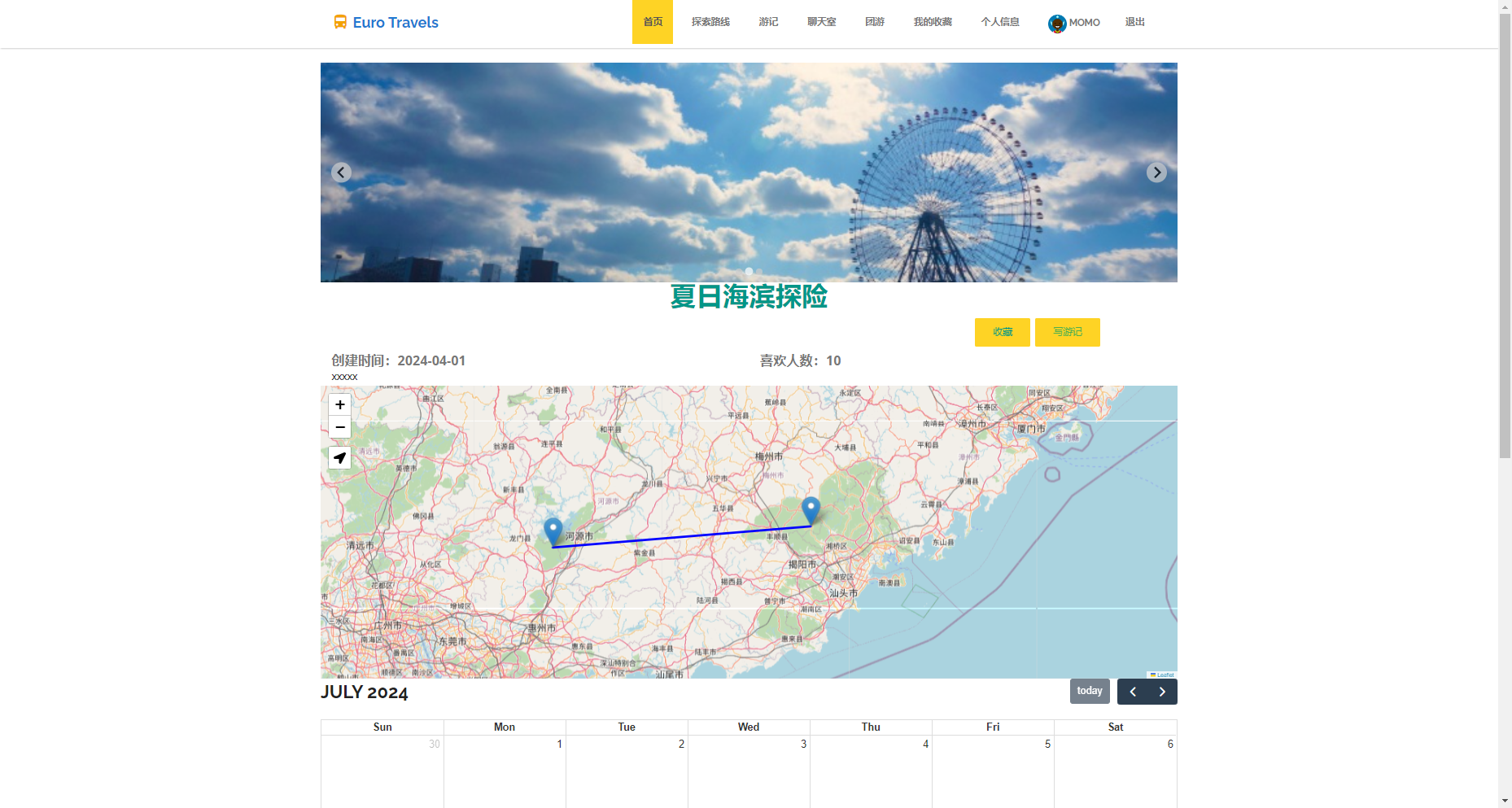1512x808 pixels.
Task: Click scrollbar up arrow
Action: (1505, 6)
